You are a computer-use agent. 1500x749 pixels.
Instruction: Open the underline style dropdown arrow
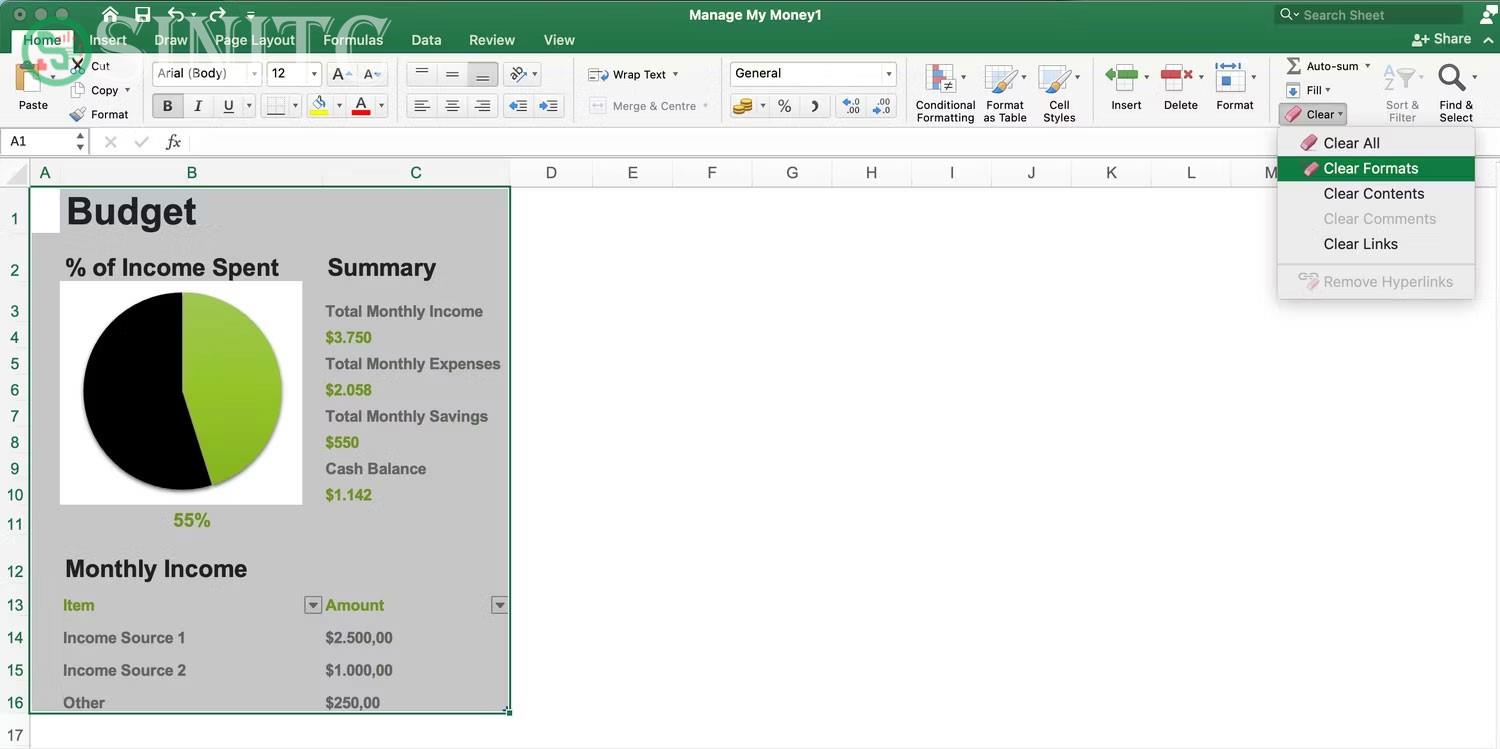tap(249, 106)
